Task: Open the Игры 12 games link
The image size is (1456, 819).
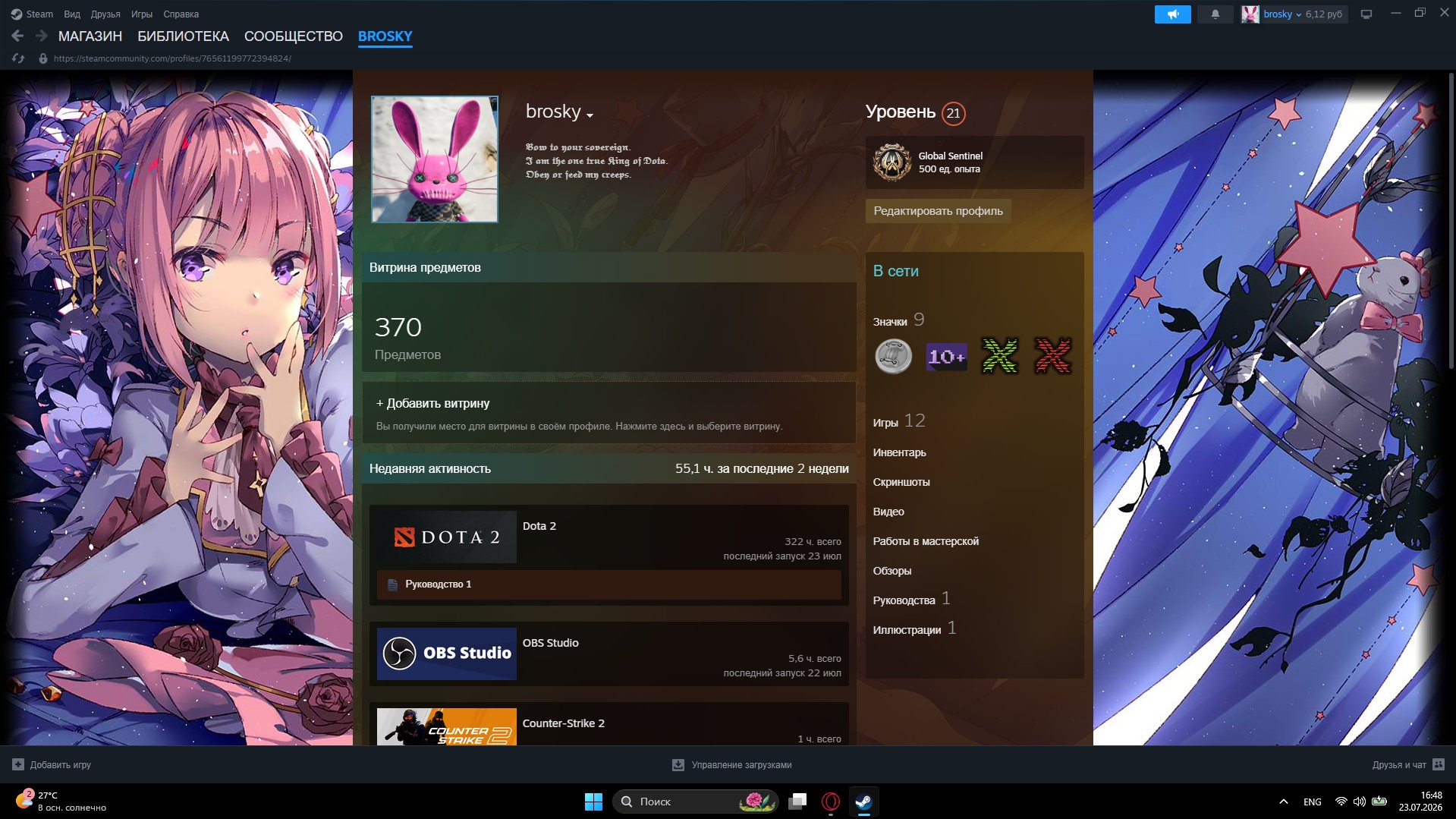Action: pos(898,421)
